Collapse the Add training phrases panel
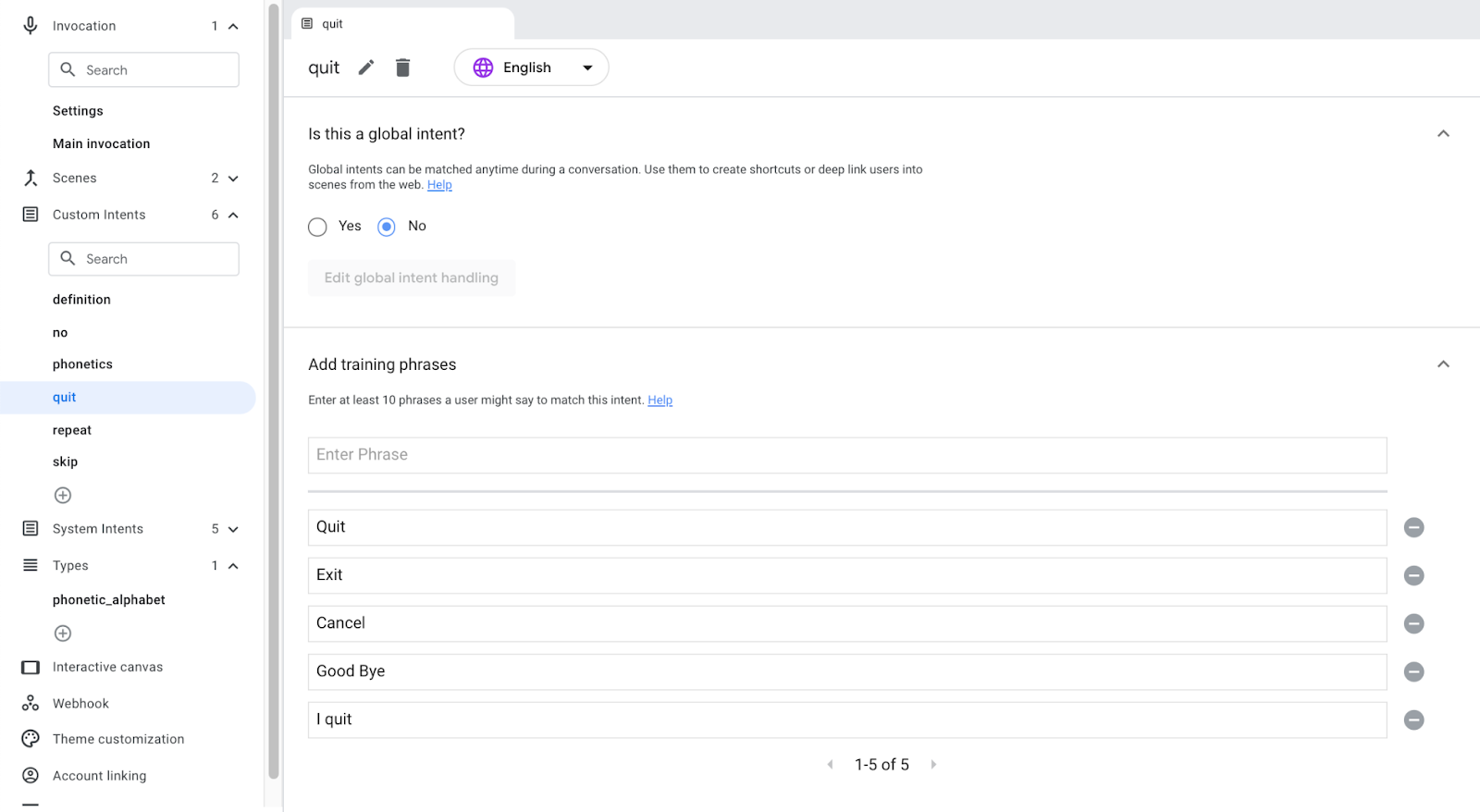 click(1443, 364)
